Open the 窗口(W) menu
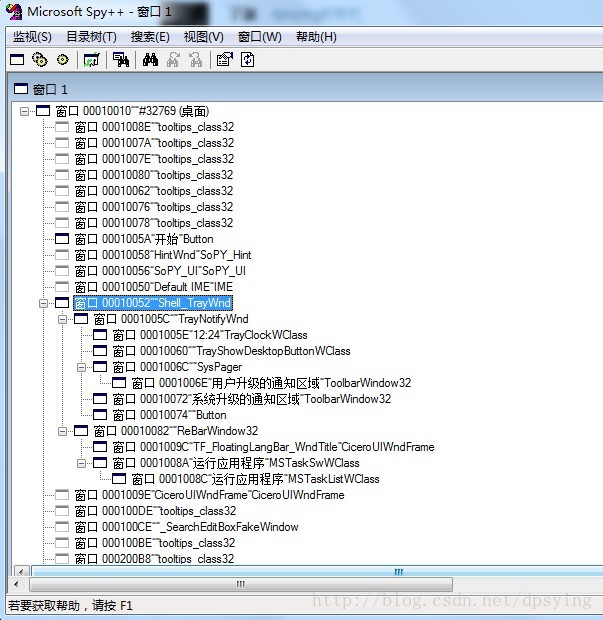603x620 pixels. [x=260, y=37]
